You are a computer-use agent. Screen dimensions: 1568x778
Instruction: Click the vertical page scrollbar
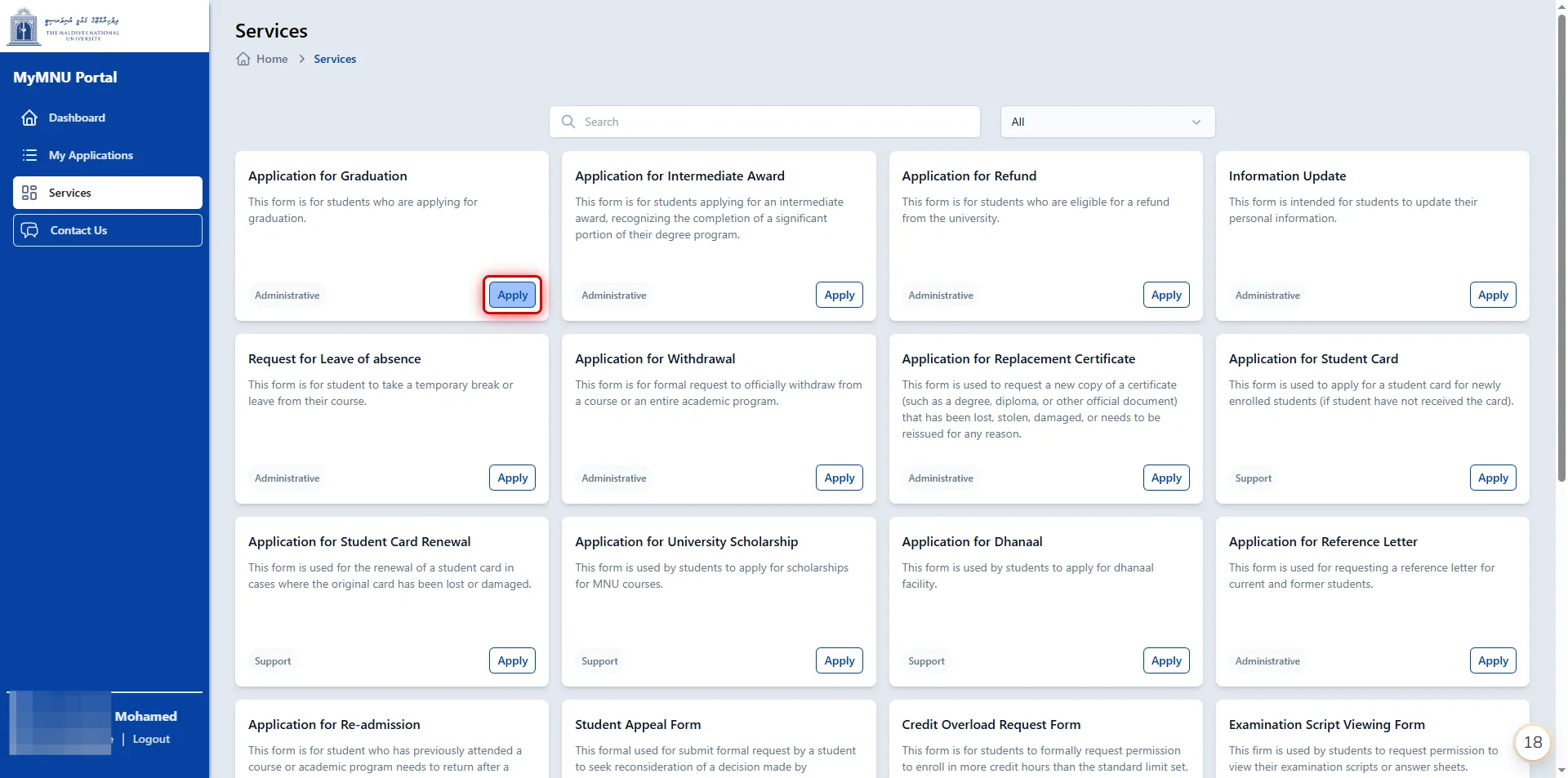(x=1561, y=245)
